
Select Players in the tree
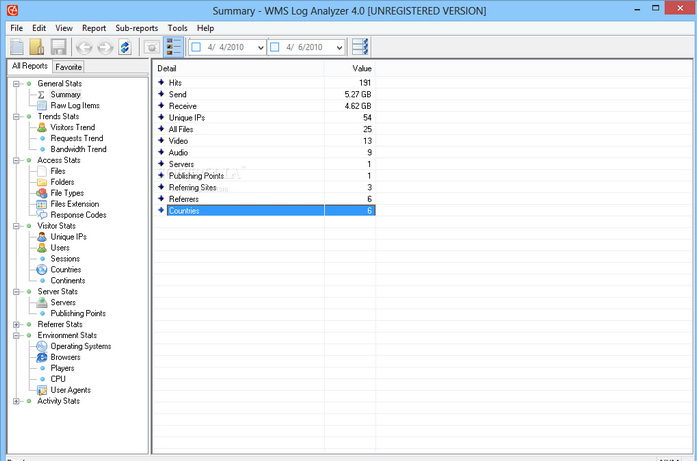62,368
